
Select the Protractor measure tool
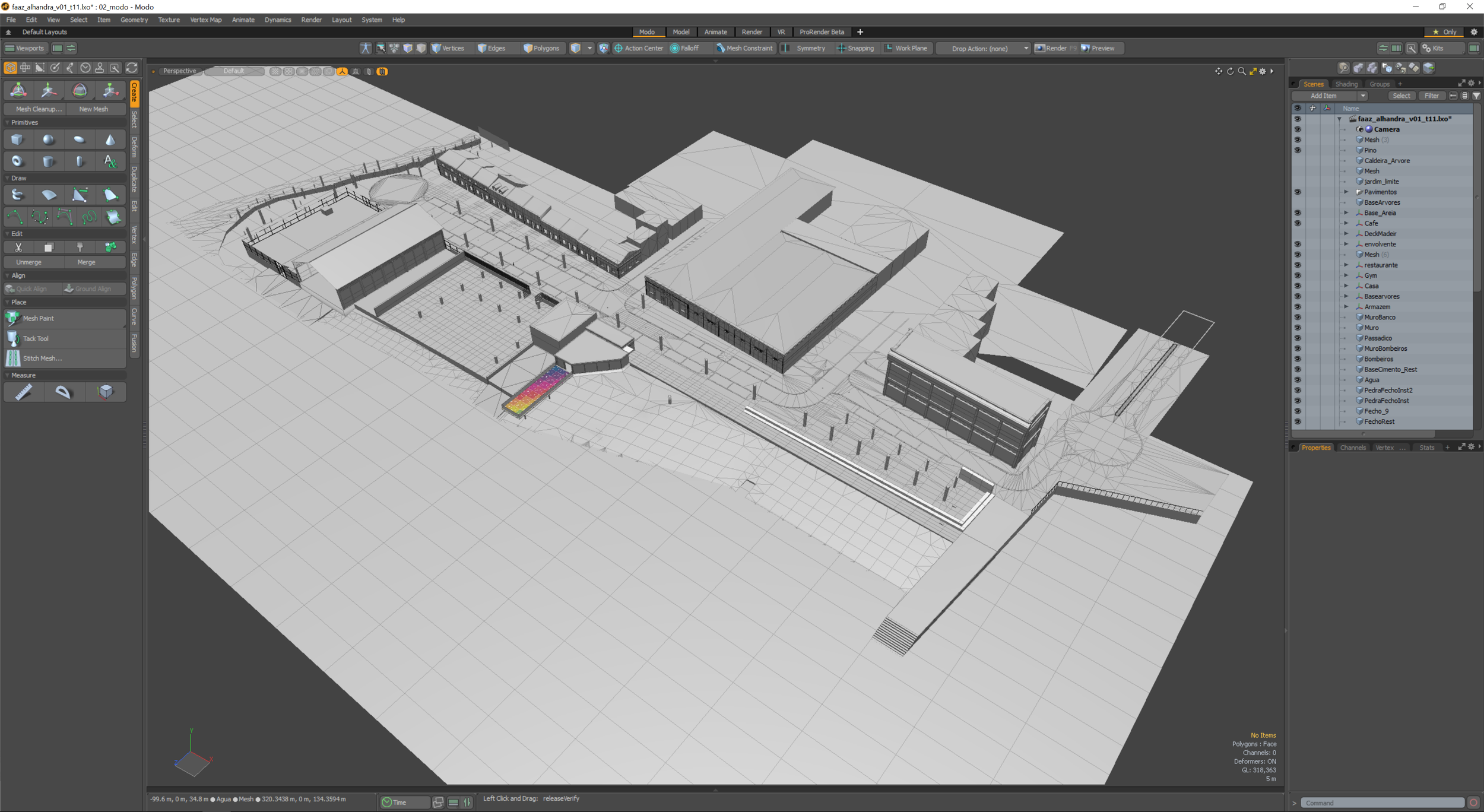point(63,392)
